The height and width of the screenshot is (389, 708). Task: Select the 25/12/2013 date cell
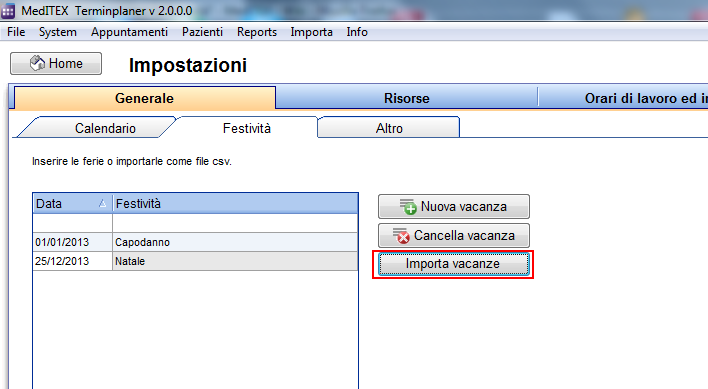point(73,261)
